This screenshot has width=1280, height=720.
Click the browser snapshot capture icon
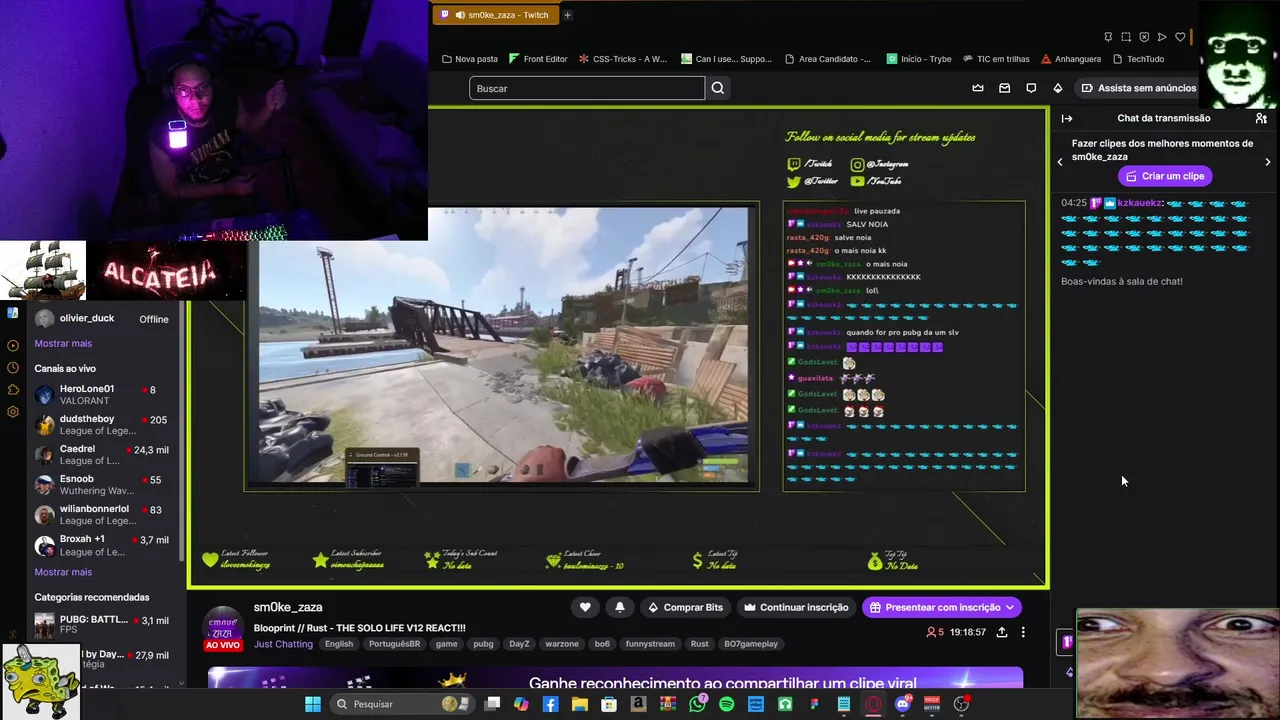pos(1126,37)
